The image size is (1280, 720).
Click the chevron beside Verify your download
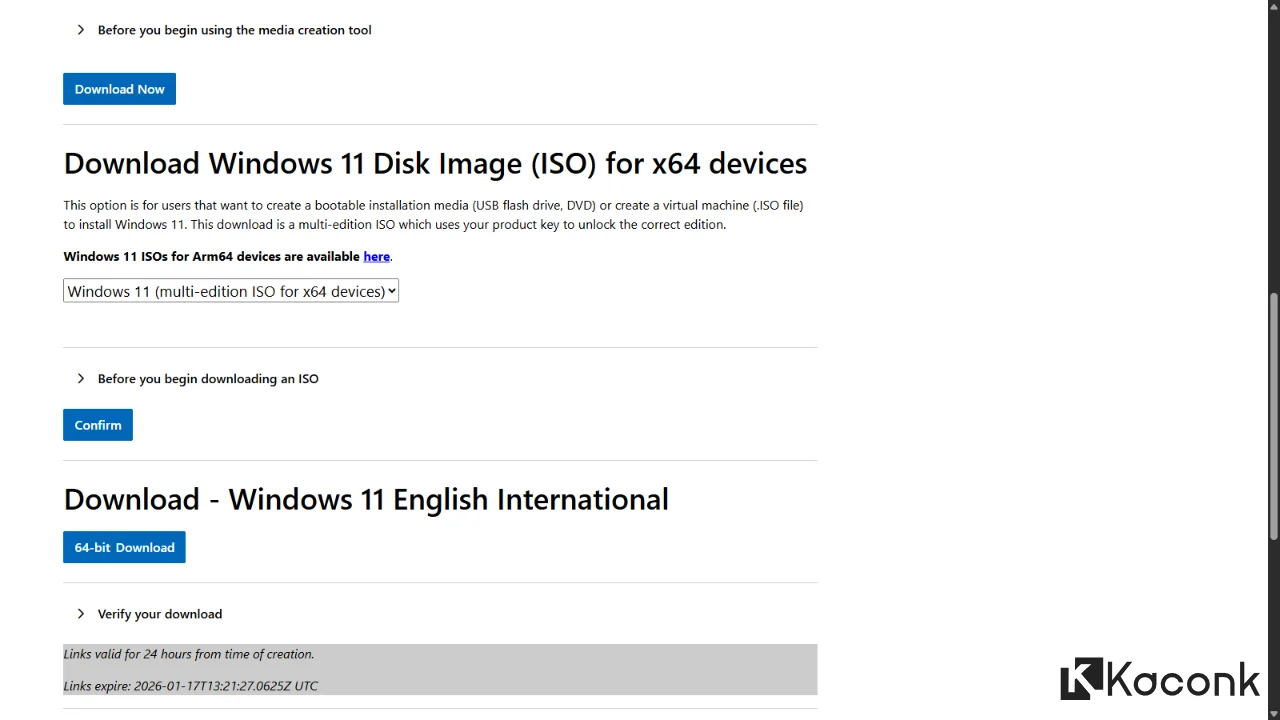coord(81,613)
